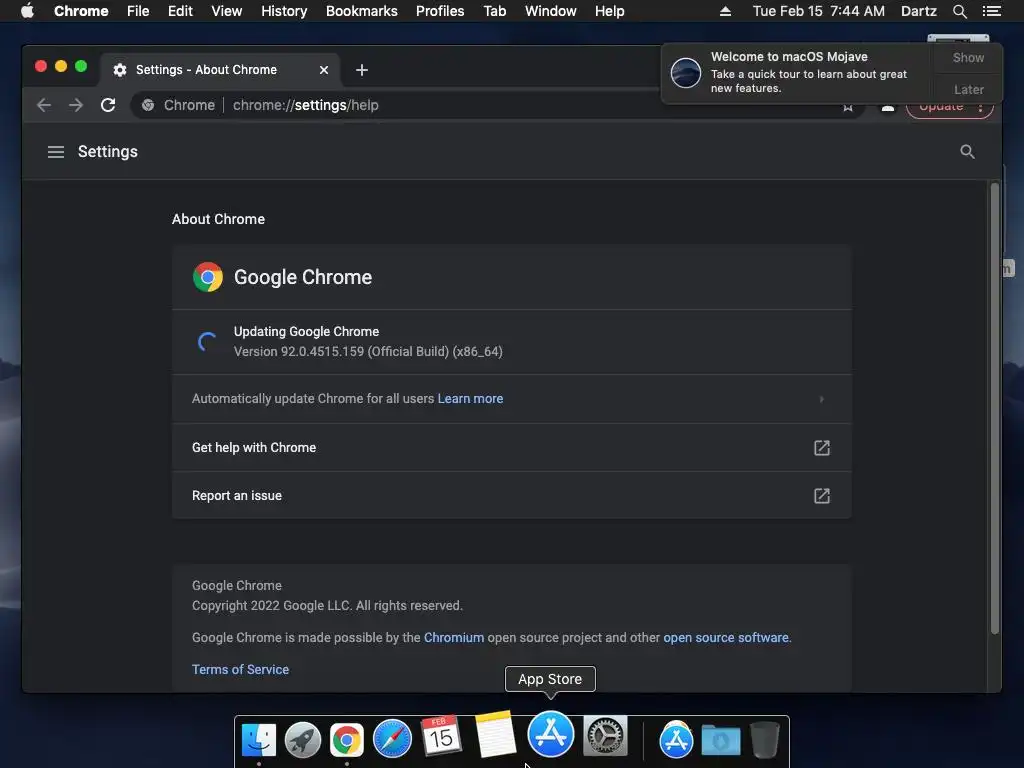1024x768 pixels.
Task: Open the Bookmarks menu
Action: point(362,11)
